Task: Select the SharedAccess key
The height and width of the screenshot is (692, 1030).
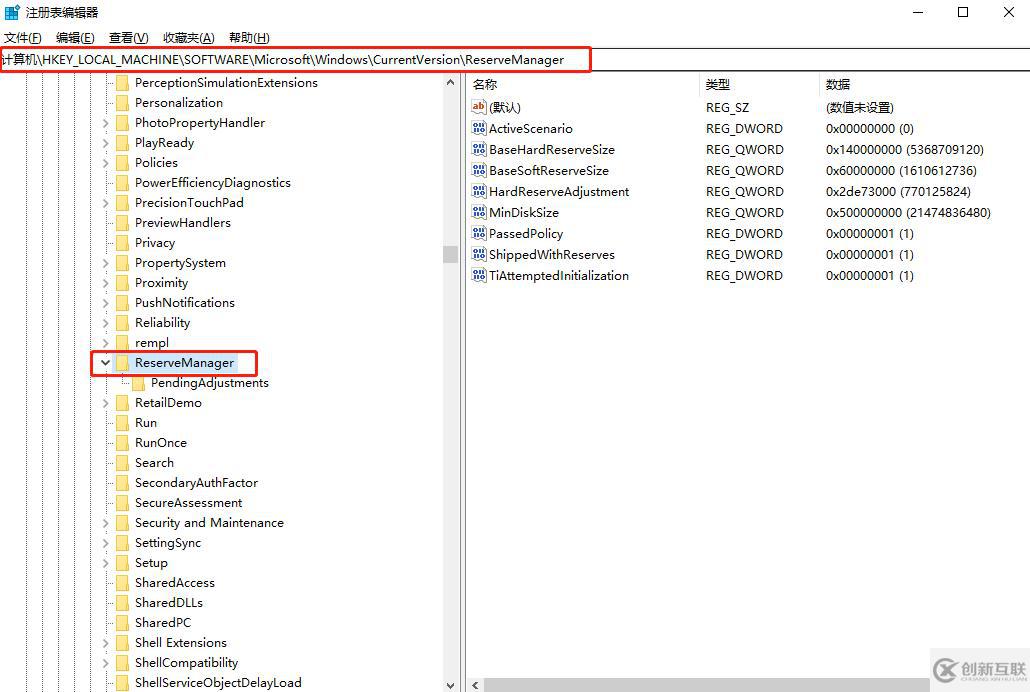Action: click(175, 583)
